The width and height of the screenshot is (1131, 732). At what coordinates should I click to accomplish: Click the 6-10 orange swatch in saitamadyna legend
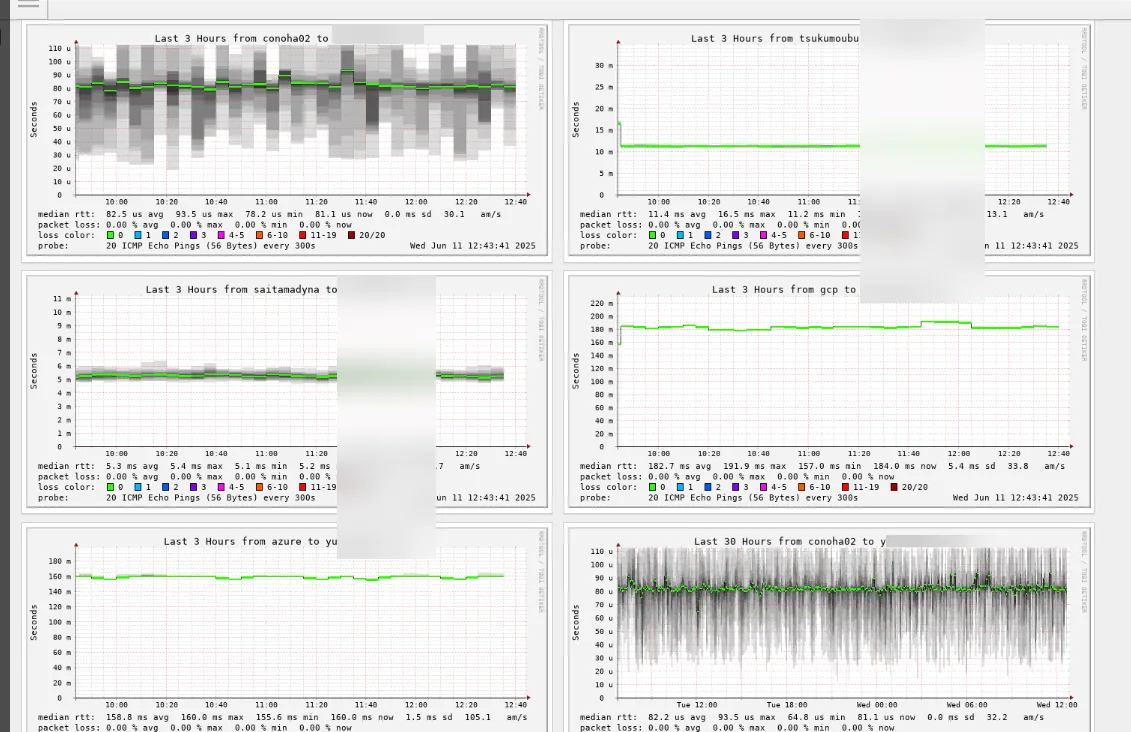pos(260,487)
